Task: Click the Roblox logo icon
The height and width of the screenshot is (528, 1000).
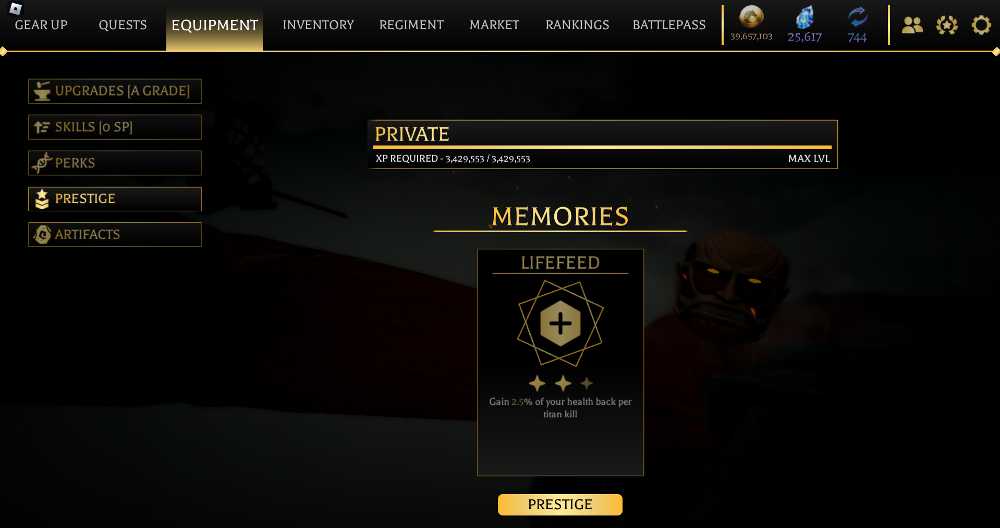Action: click(16, 8)
